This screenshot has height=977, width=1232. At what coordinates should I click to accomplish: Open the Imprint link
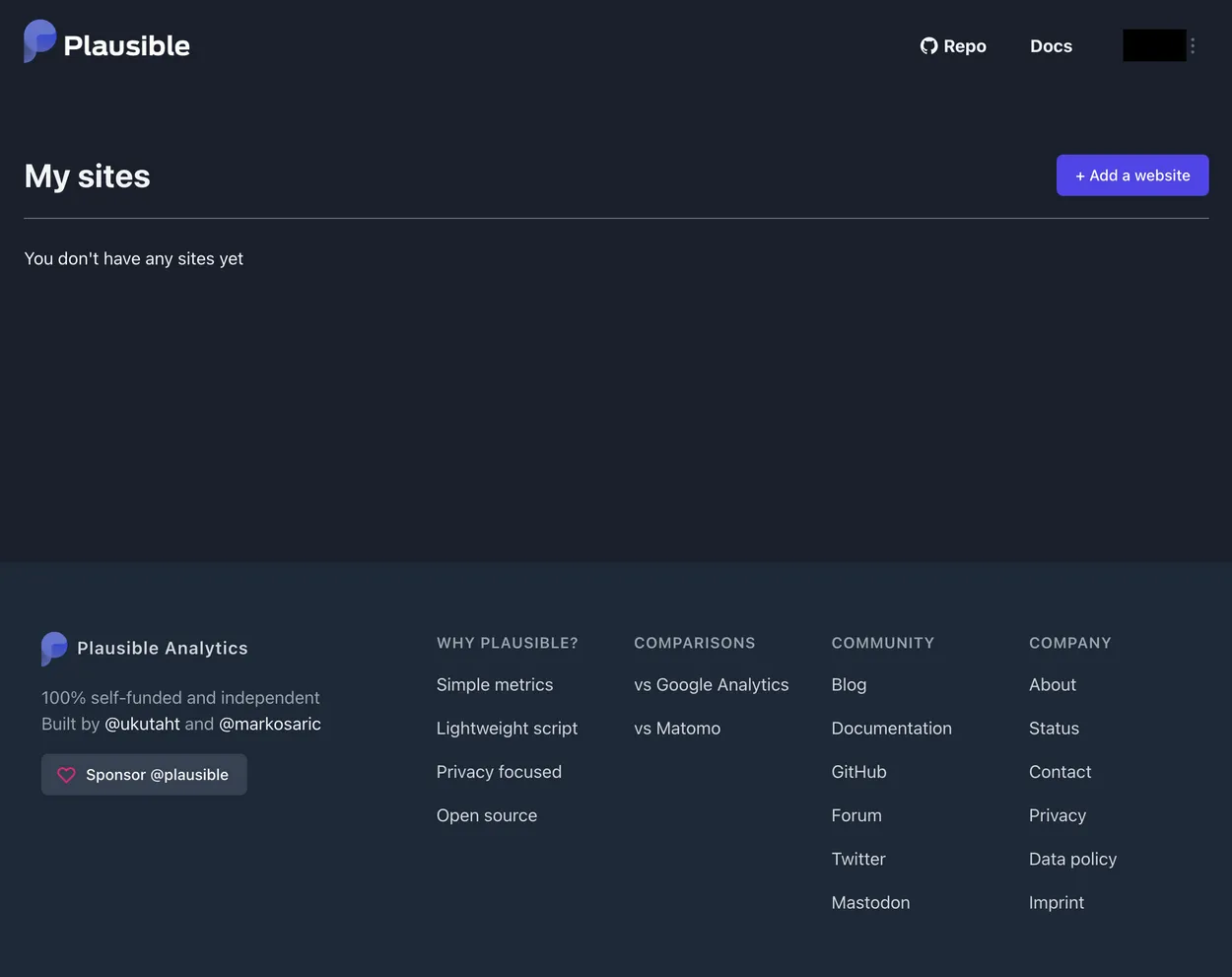(1056, 901)
